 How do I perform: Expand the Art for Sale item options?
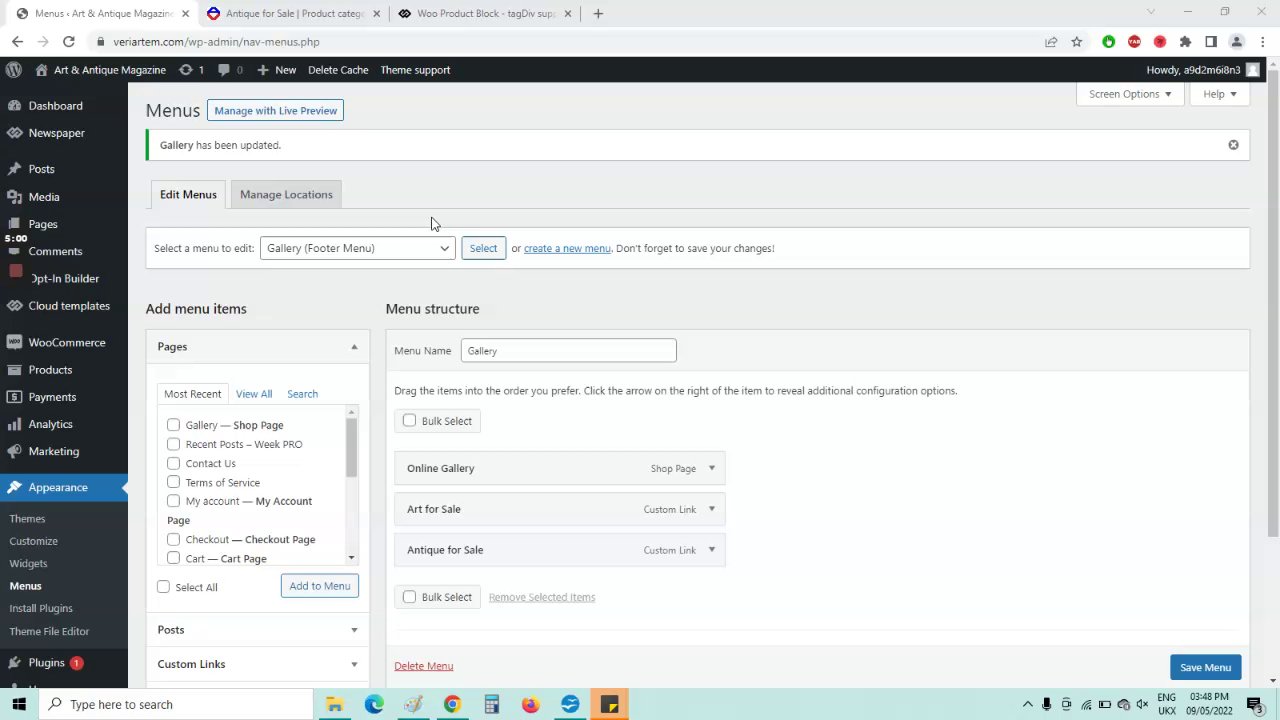point(712,509)
